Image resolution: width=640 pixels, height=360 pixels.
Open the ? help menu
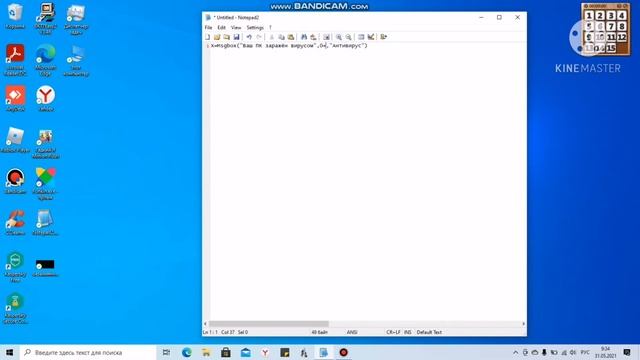270,27
